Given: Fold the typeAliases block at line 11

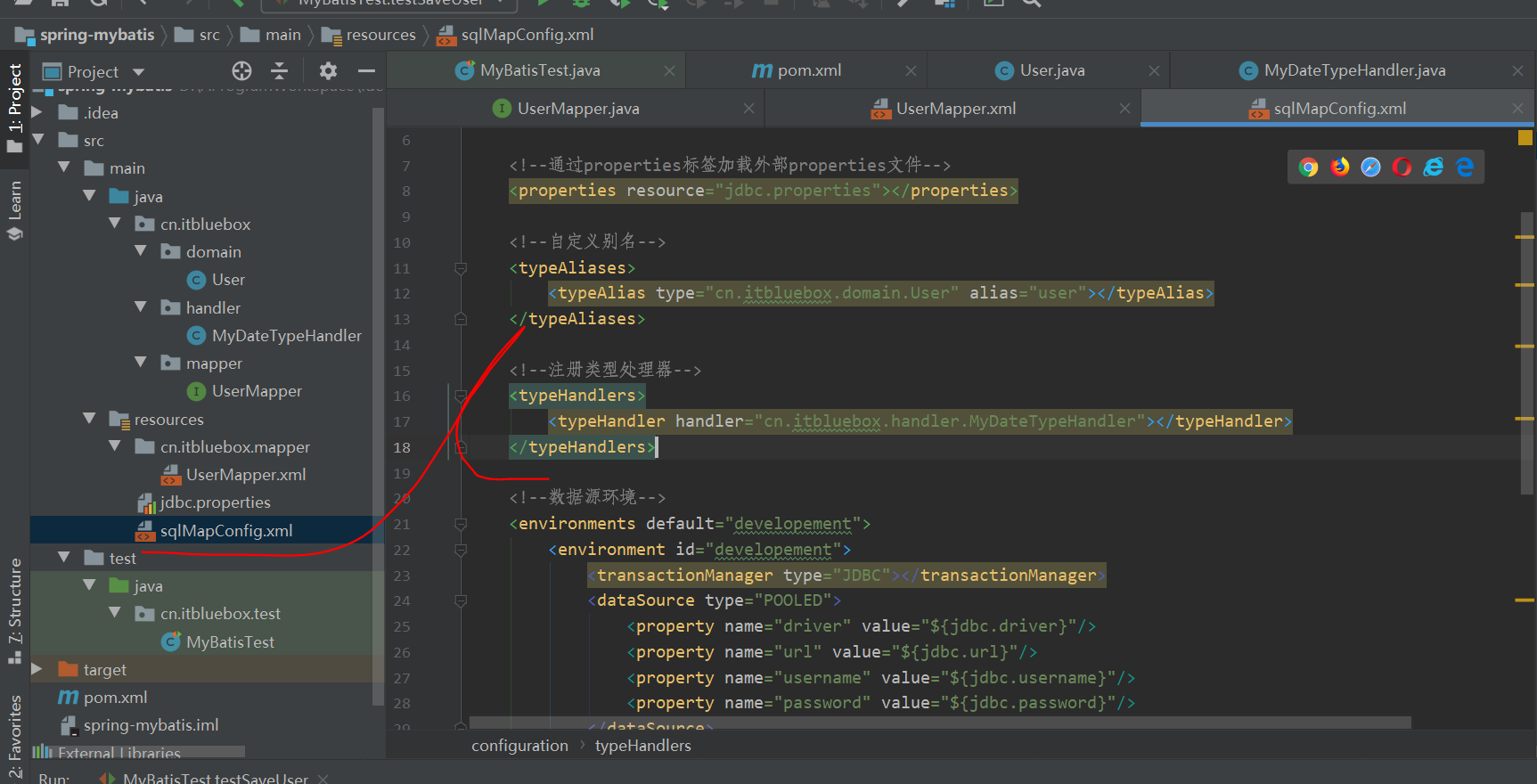Looking at the screenshot, I should [x=461, y=268].
